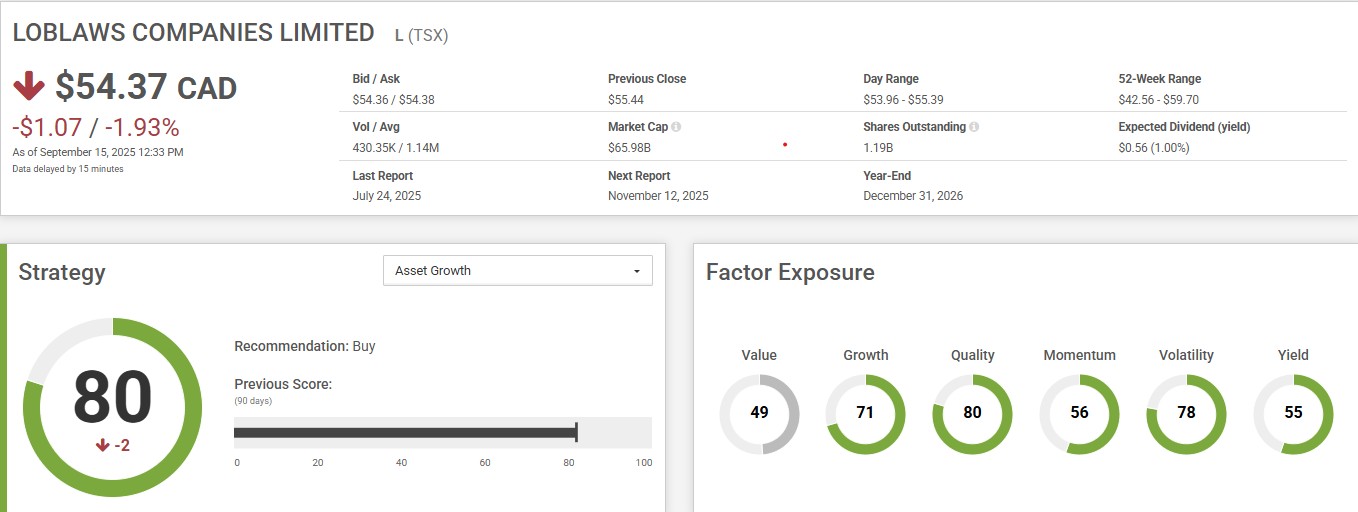This screenshot has height=512, width=1358.
Task: Click the Momentum factor gauge showing 56
Action: tap(1079, 414)
